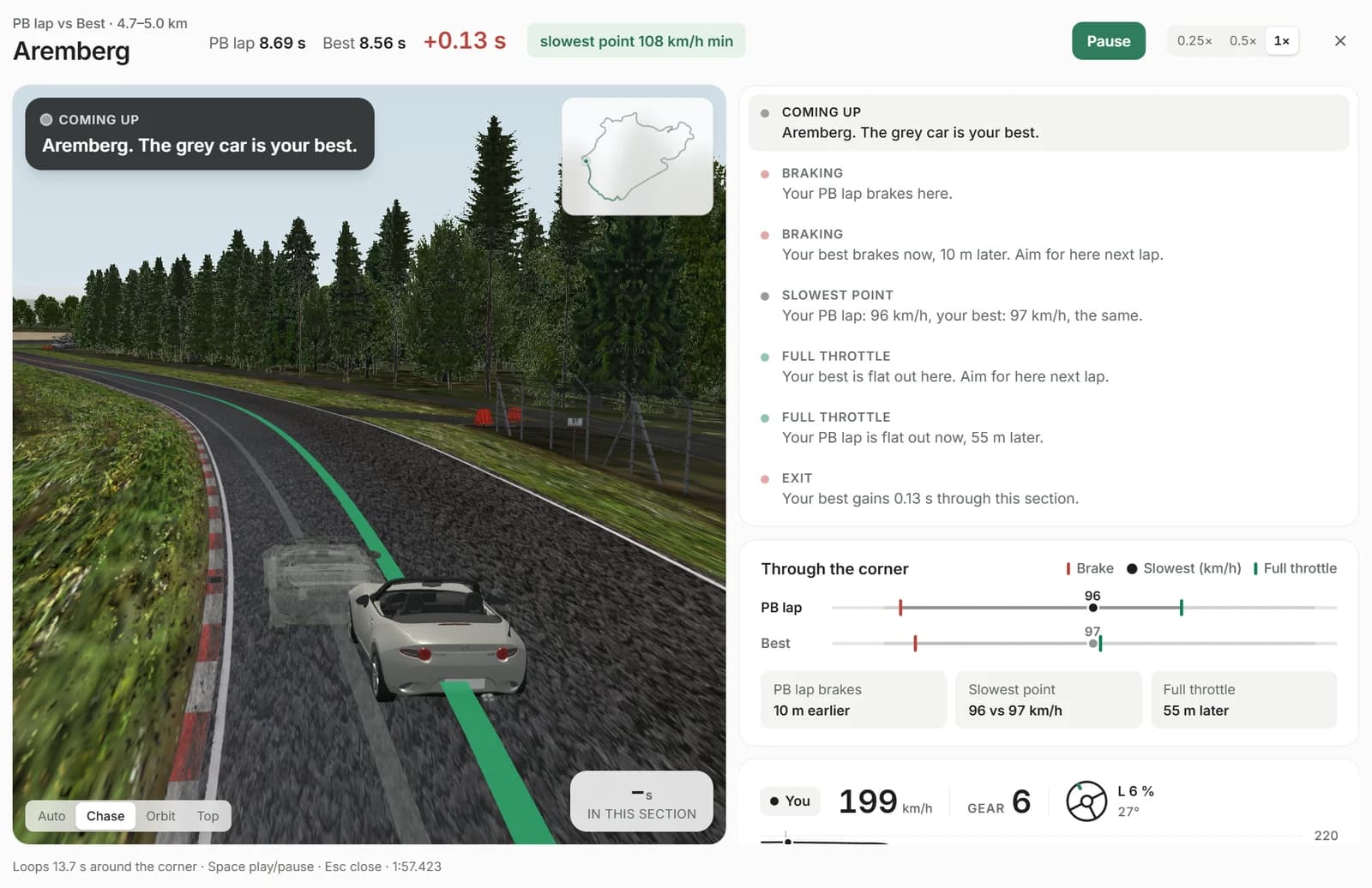Select 1× playback speed
The width and height of the screenshot is (1372, 888).
pyautogui.click(x=1281, y=41)
